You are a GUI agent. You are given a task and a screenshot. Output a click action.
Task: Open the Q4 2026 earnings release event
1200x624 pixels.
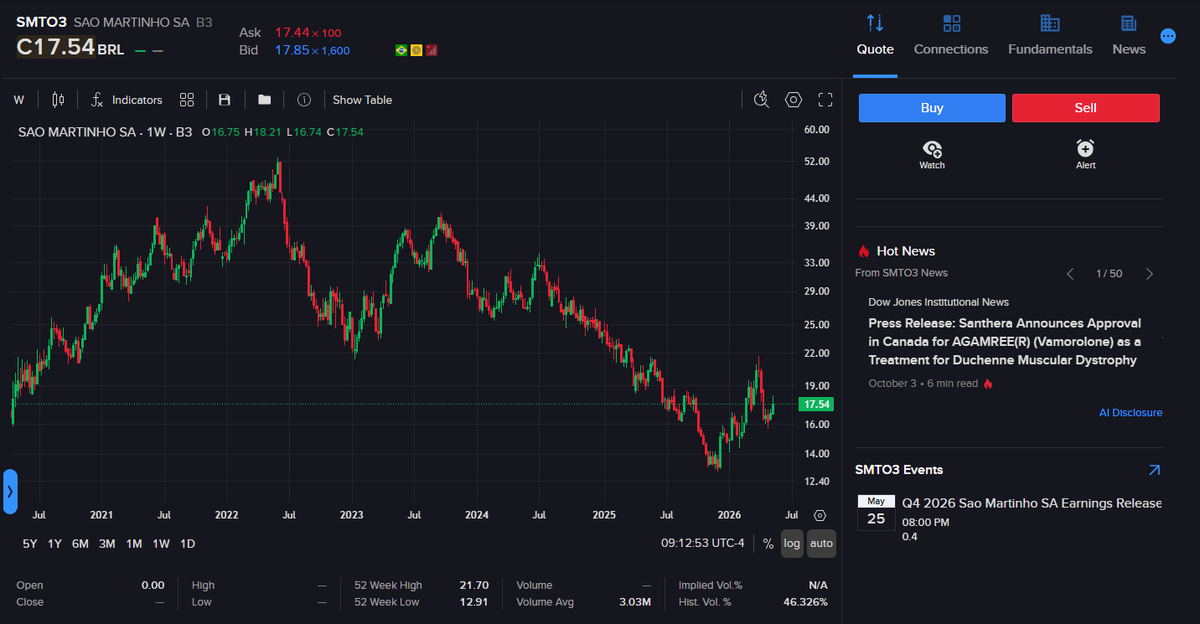(1032, 503)
